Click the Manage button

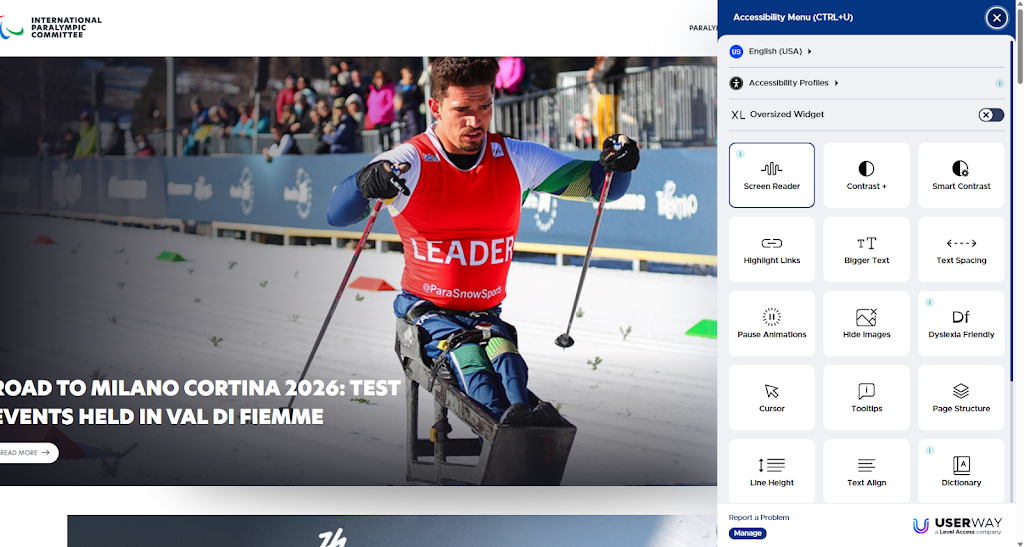[x=747, y=533]
